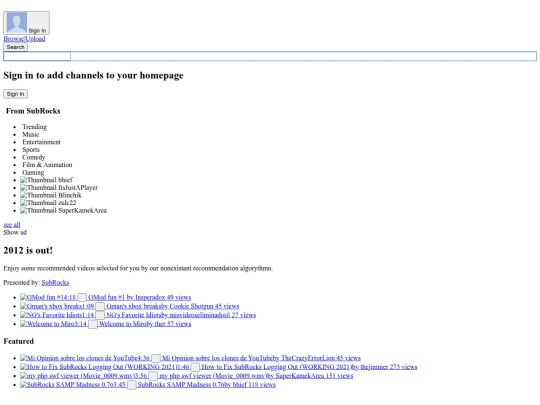Open the Blinchik channel entry

click(x=51, y=195)
